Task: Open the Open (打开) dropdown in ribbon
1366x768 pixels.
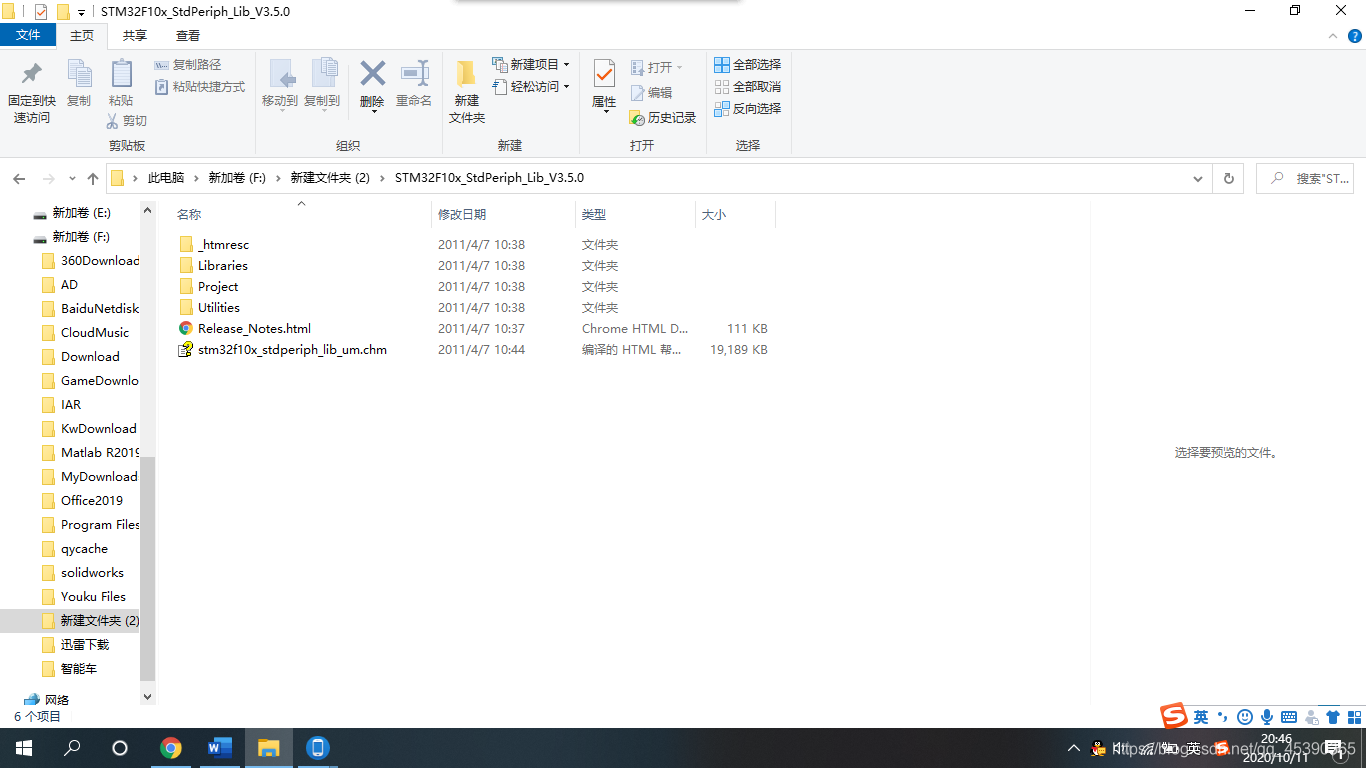Action: 657,67
